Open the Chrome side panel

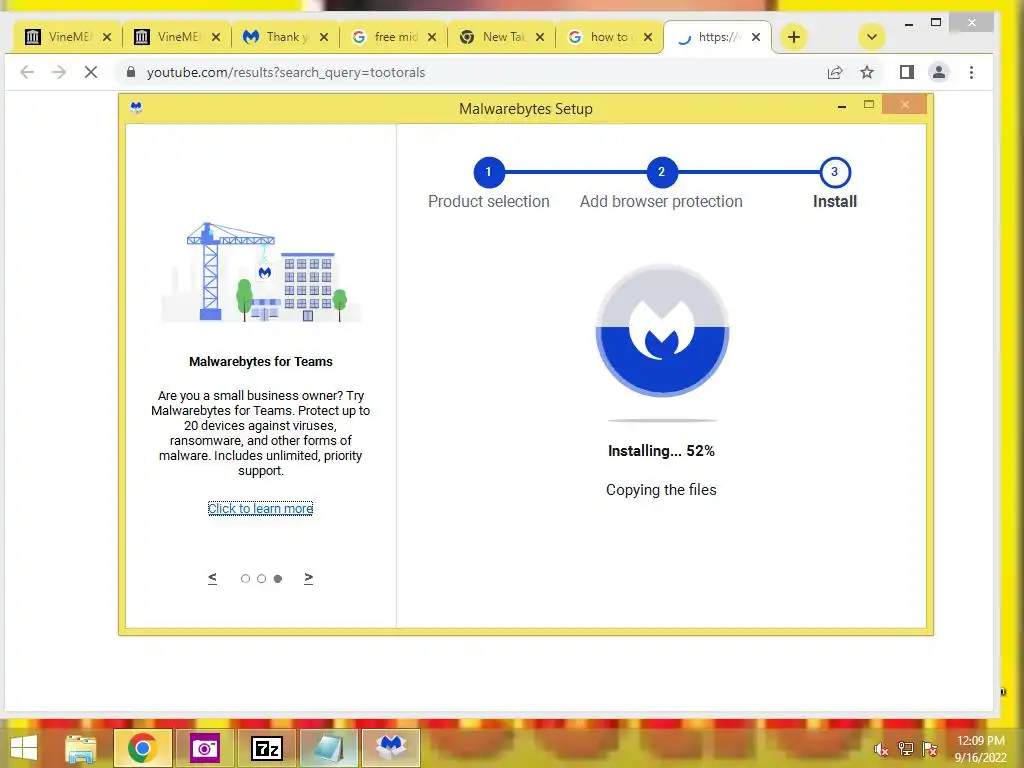click(x=906, y=72)
